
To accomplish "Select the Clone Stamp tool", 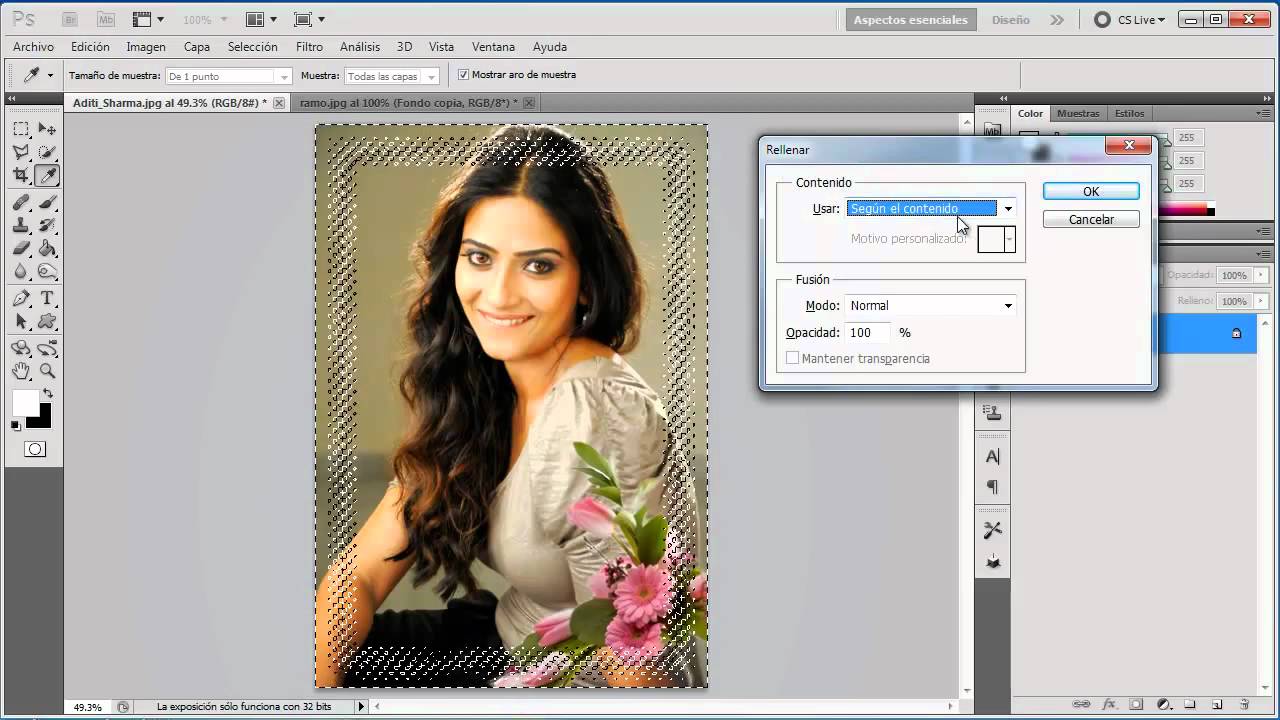I will (21, 225).
